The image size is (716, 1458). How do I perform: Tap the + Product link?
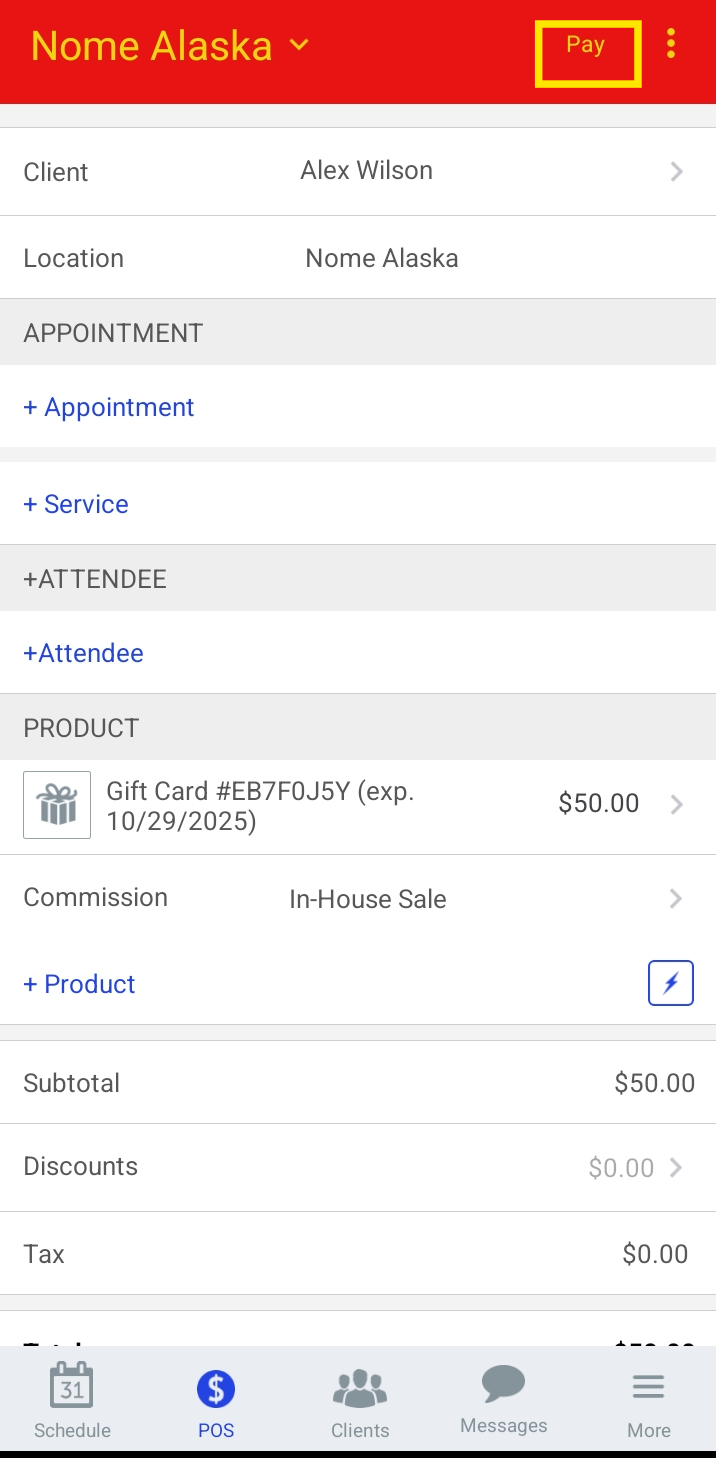click(79, 984)
